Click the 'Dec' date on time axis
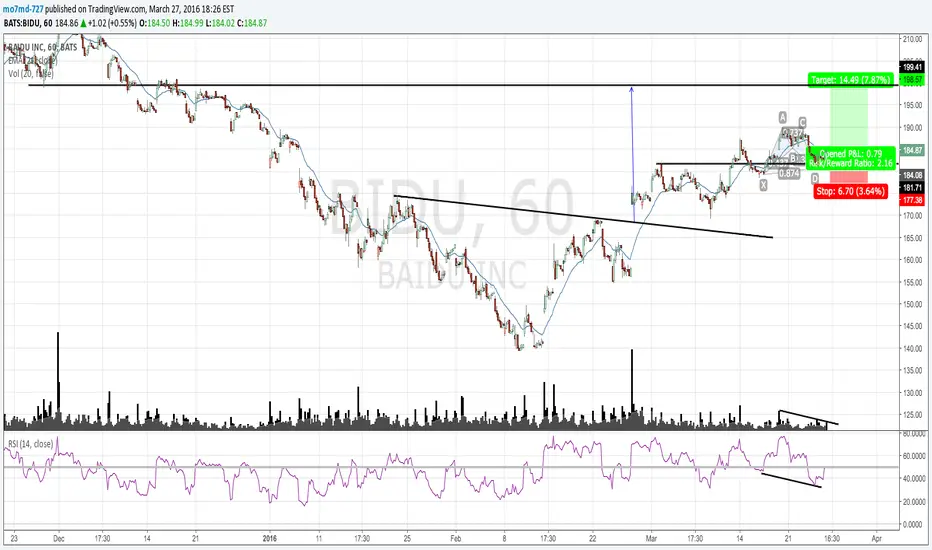 tap(58, 539)
